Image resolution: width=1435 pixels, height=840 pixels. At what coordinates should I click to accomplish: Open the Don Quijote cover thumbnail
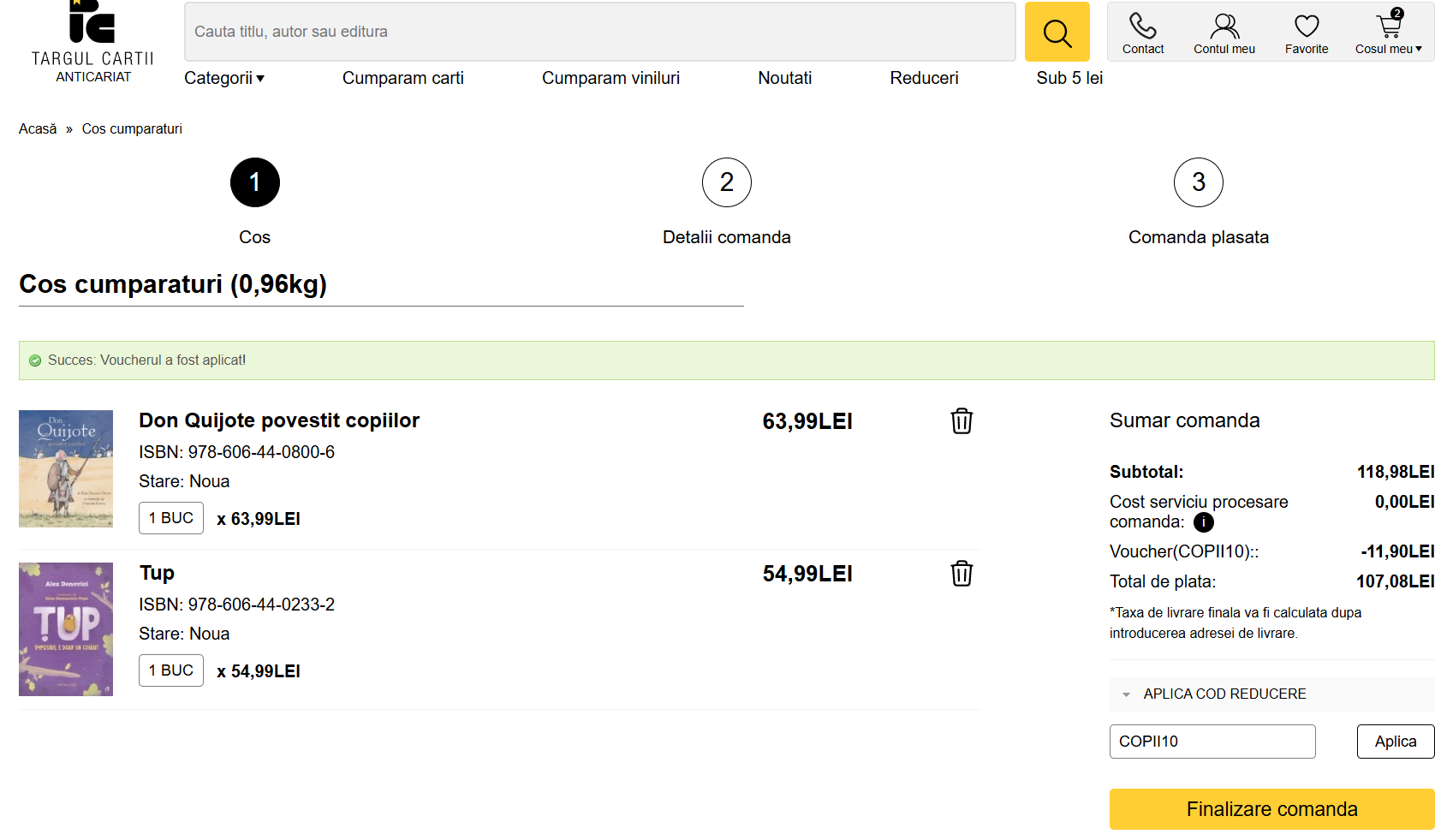tap(66, 468)
